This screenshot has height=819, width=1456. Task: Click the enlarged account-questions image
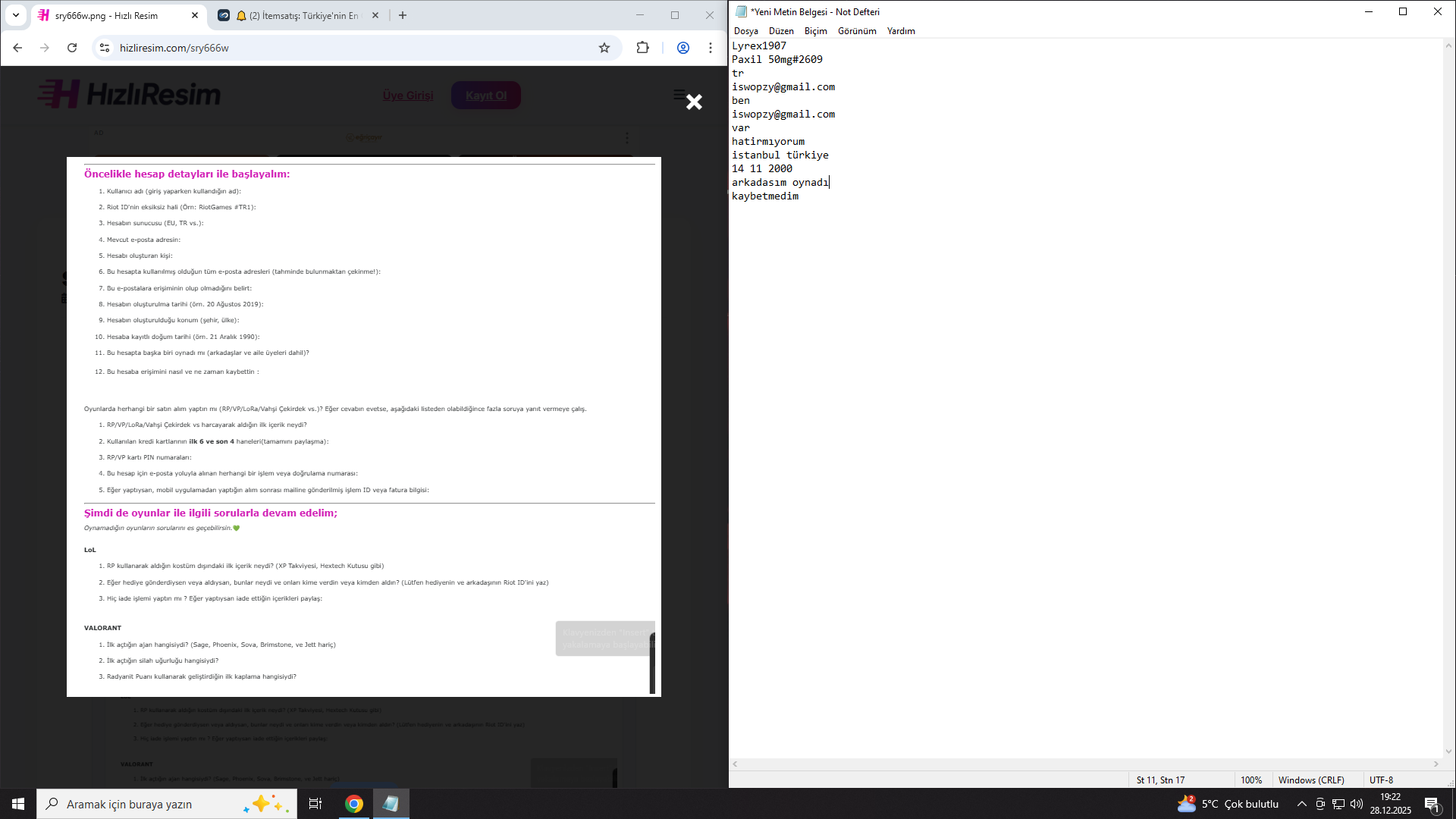(364, 427)
